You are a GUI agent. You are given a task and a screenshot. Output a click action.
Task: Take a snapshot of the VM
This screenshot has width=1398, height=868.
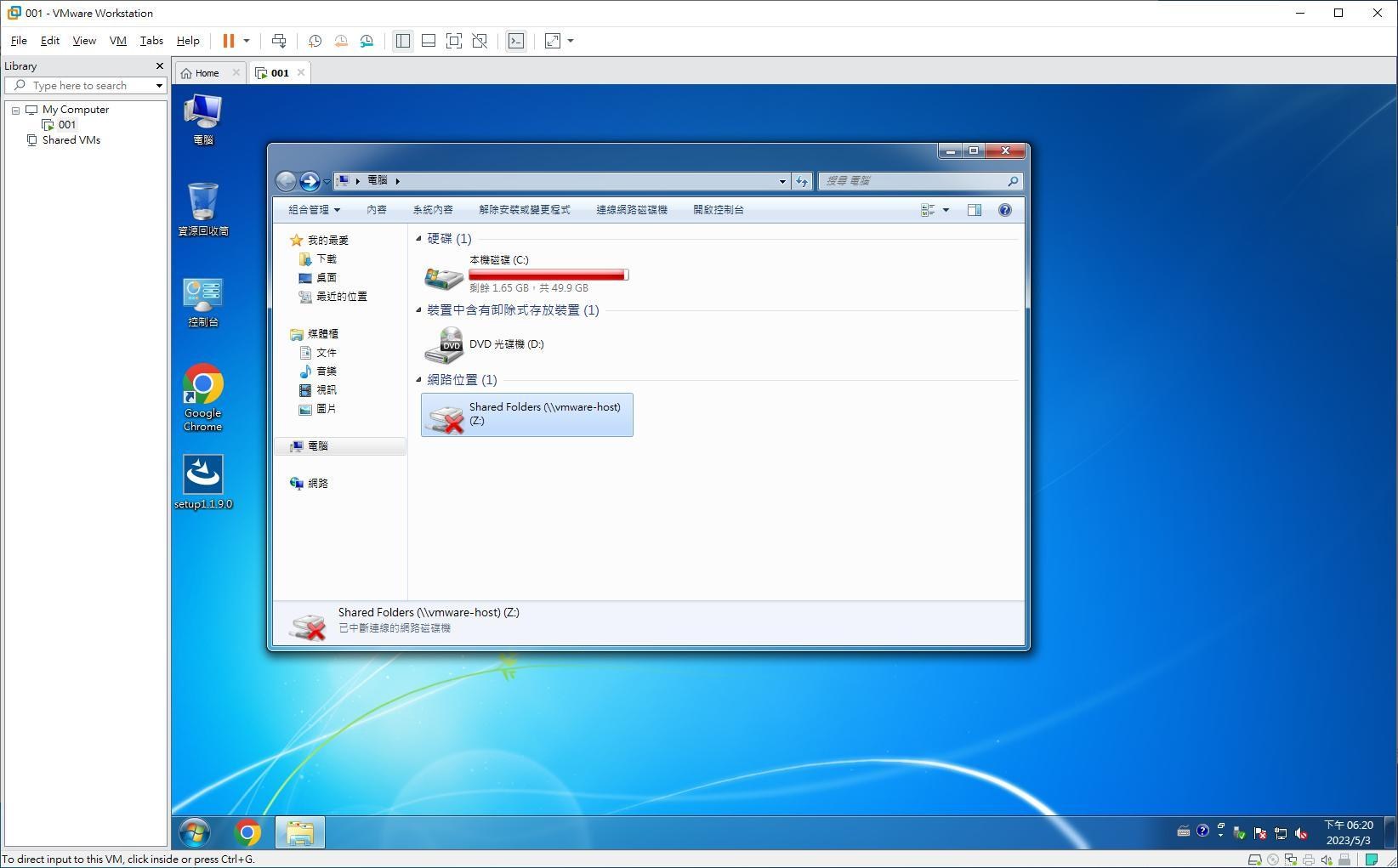315,40
